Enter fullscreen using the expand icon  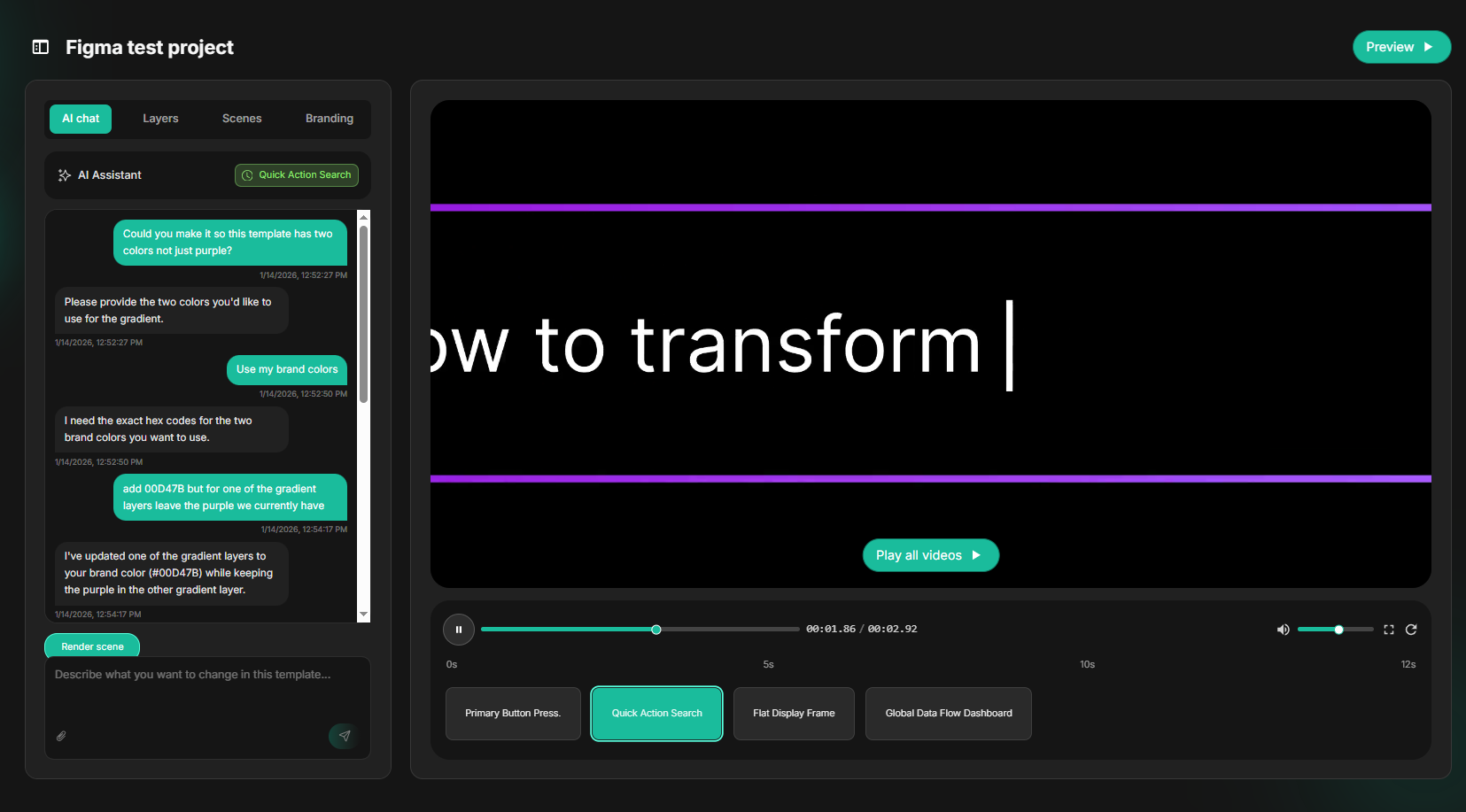point(1388,629)
